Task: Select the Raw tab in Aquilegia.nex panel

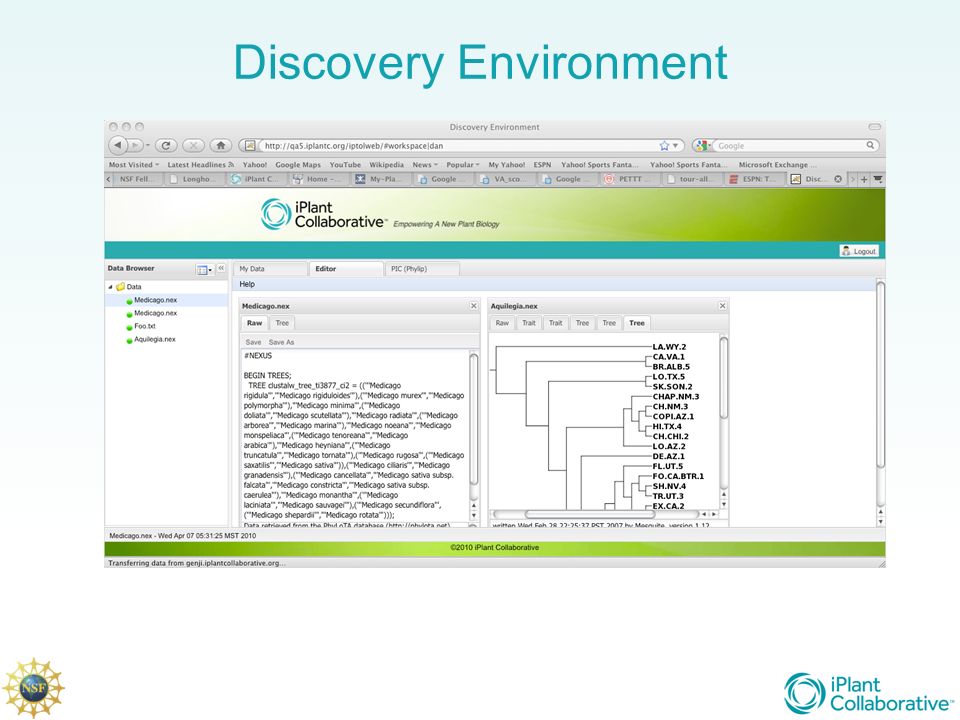Action: [502, 323]
